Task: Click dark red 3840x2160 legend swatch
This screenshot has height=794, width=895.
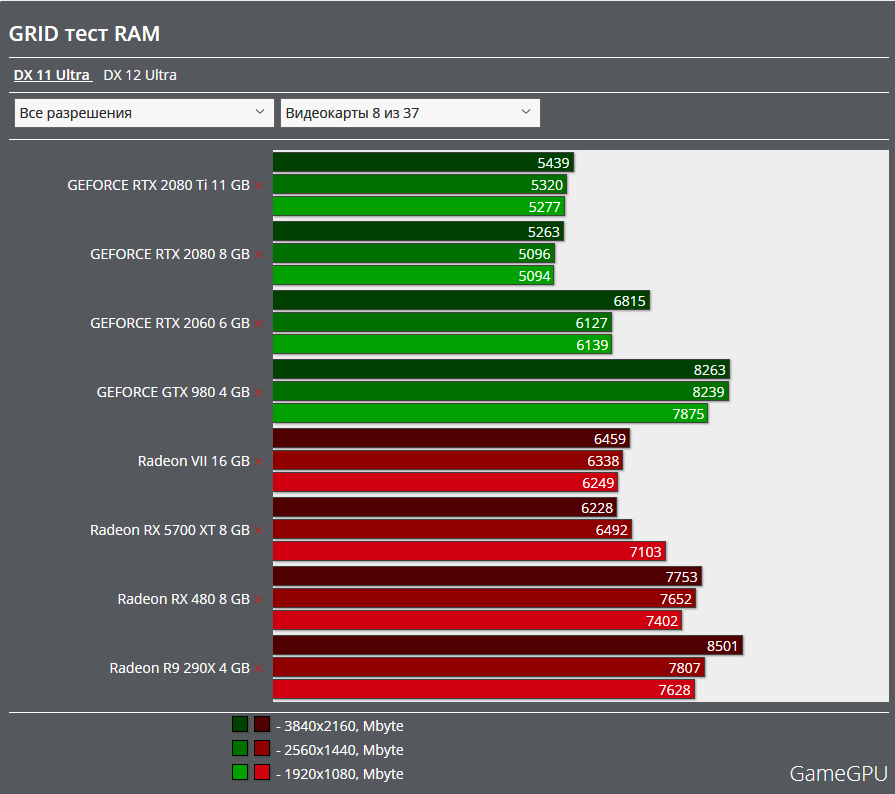Action: pos(262,724)
